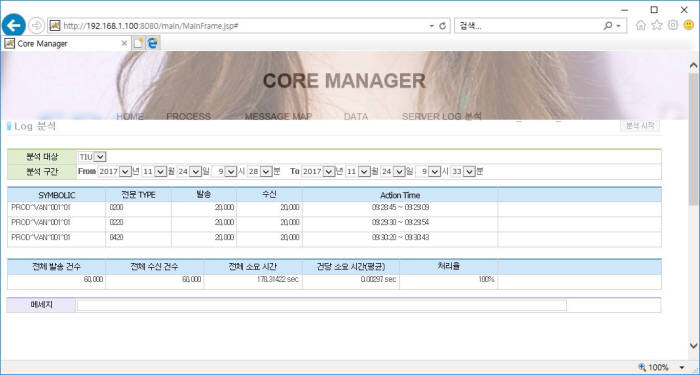Open the SERVER LOG 분석 menu
This screenshot has height=375, width=700.
coord(442,117)
